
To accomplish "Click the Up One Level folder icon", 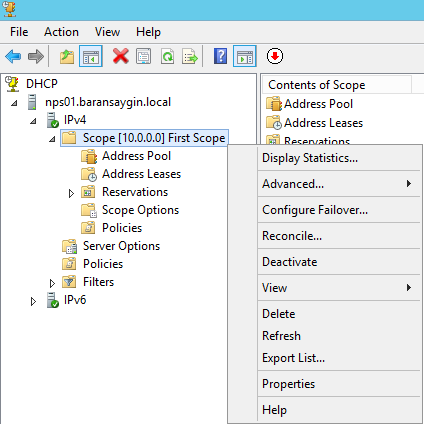I will click(67, 56).
